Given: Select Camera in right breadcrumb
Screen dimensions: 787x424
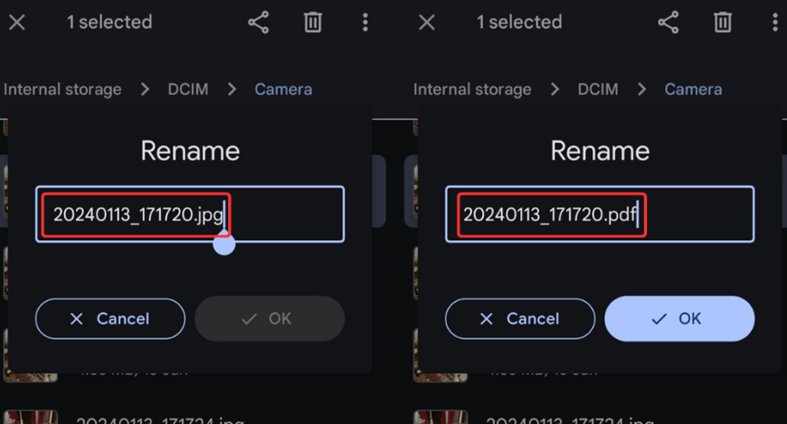Looking at the screenshot, I should 693,89.
